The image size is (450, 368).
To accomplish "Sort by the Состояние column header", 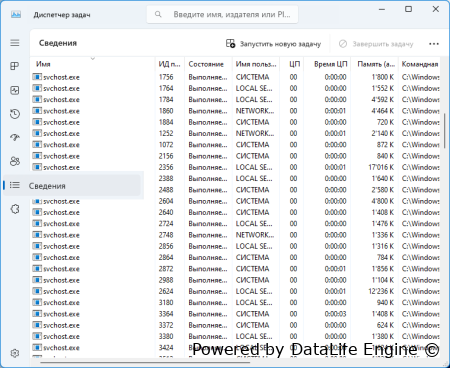I will coord(208,64).
